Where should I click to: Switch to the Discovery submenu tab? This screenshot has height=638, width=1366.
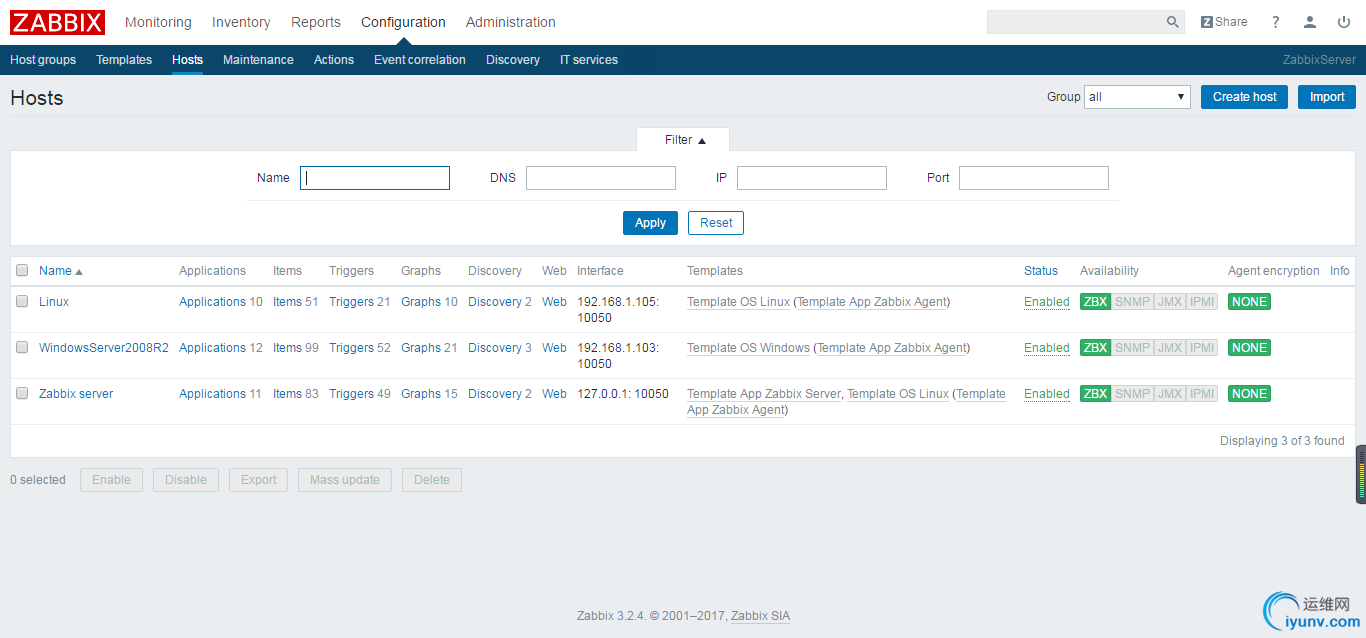(513, 60)
